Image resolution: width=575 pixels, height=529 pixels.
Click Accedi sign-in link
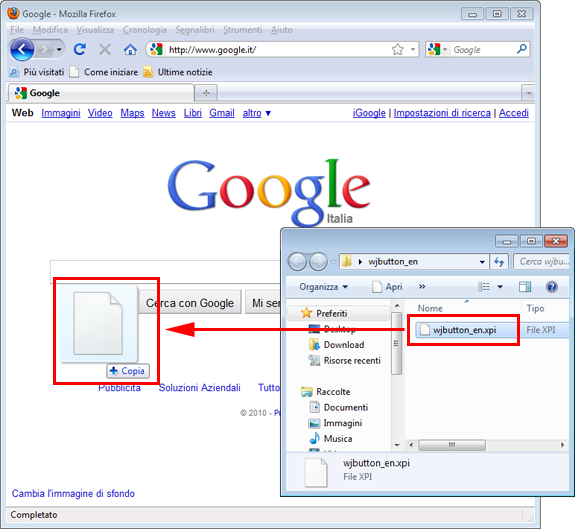point(514,113)
